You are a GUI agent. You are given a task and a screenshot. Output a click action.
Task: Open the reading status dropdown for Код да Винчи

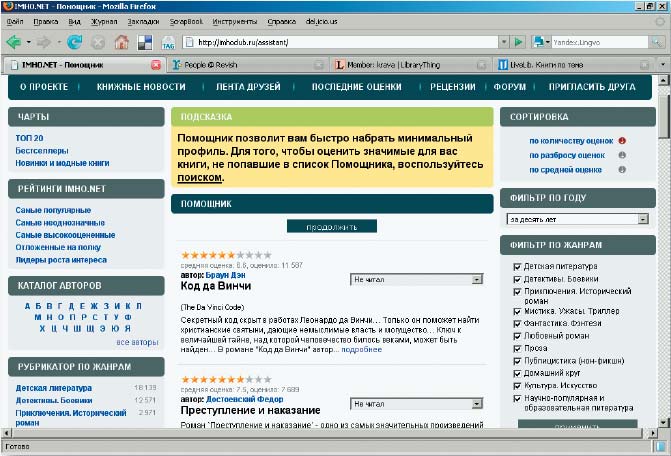pos(416,280)
